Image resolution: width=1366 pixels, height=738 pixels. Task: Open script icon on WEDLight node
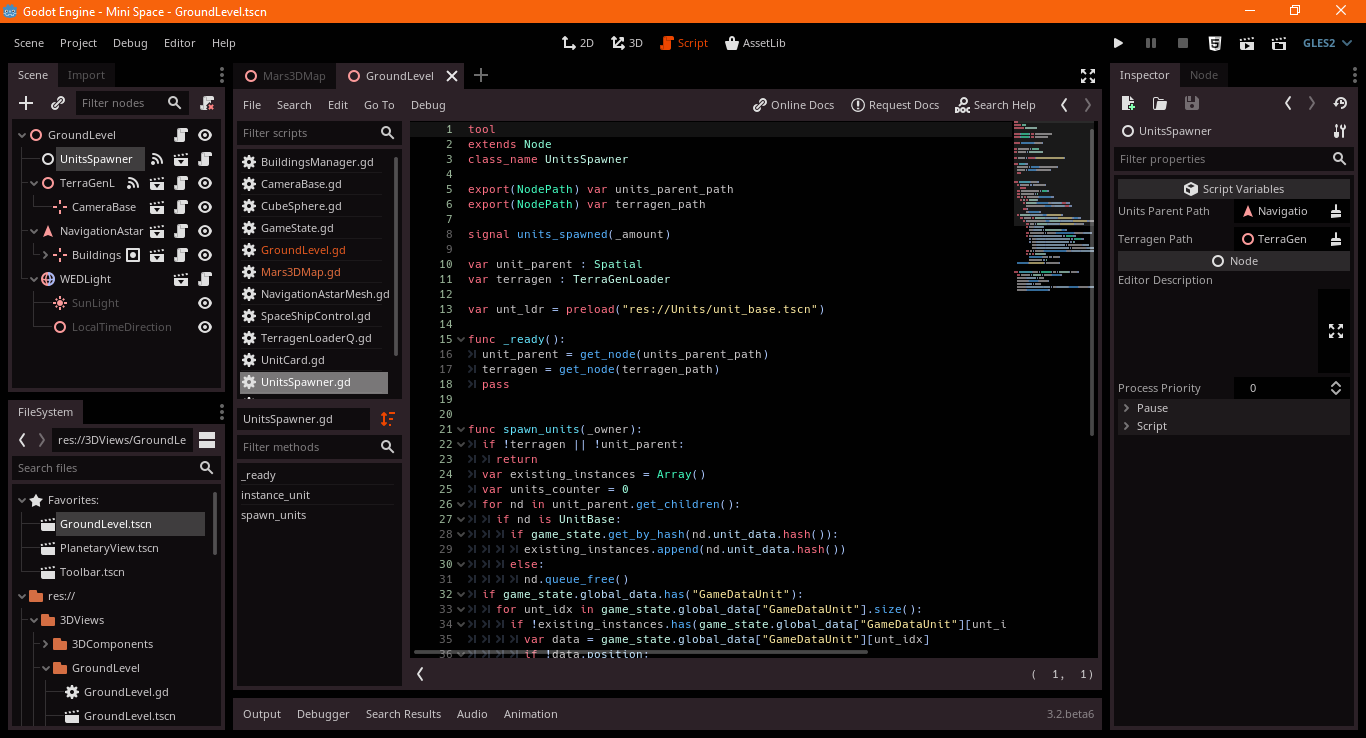(205, 279)
